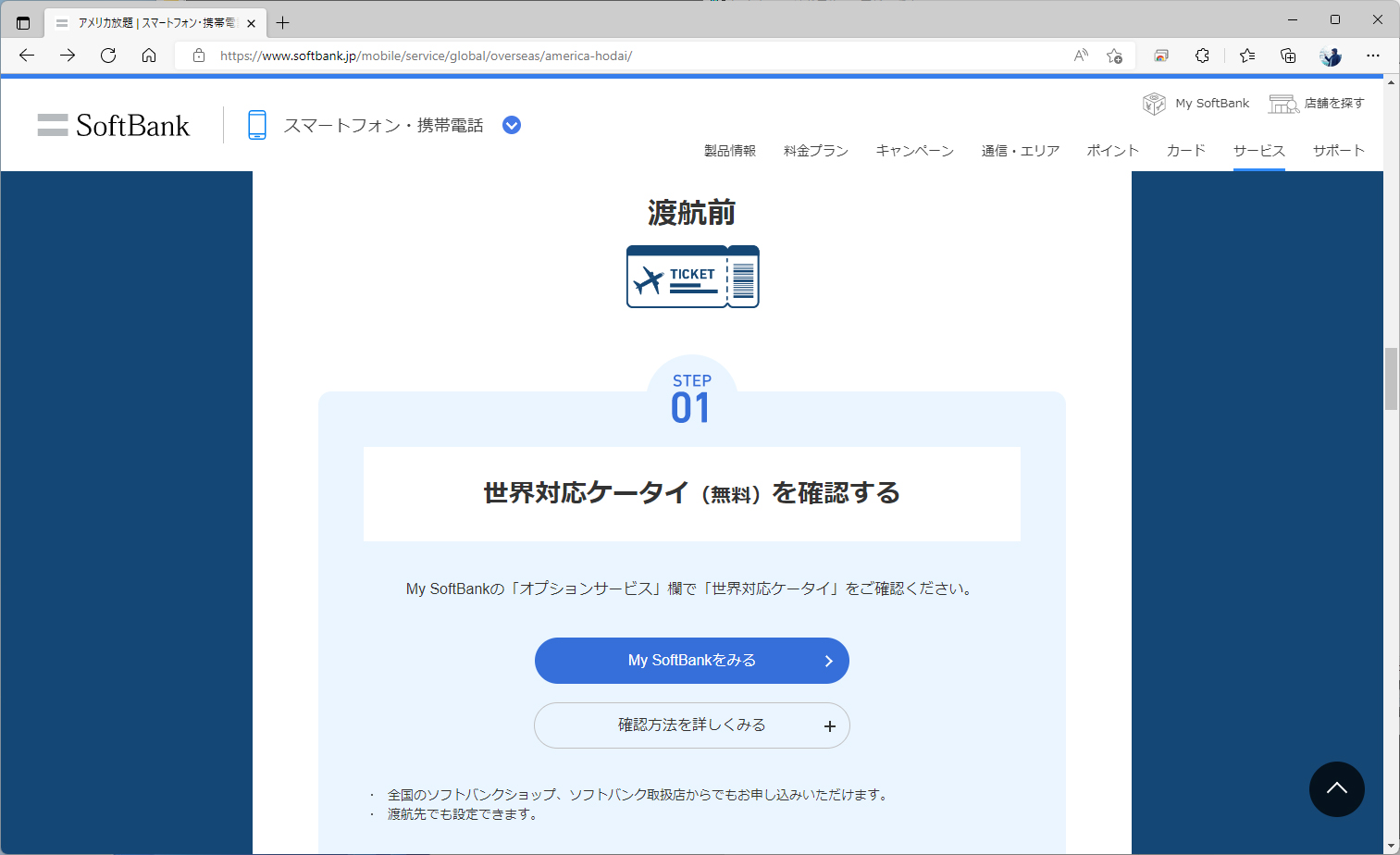
Task: Open the サービス menu
Action: click(1259, 151)
